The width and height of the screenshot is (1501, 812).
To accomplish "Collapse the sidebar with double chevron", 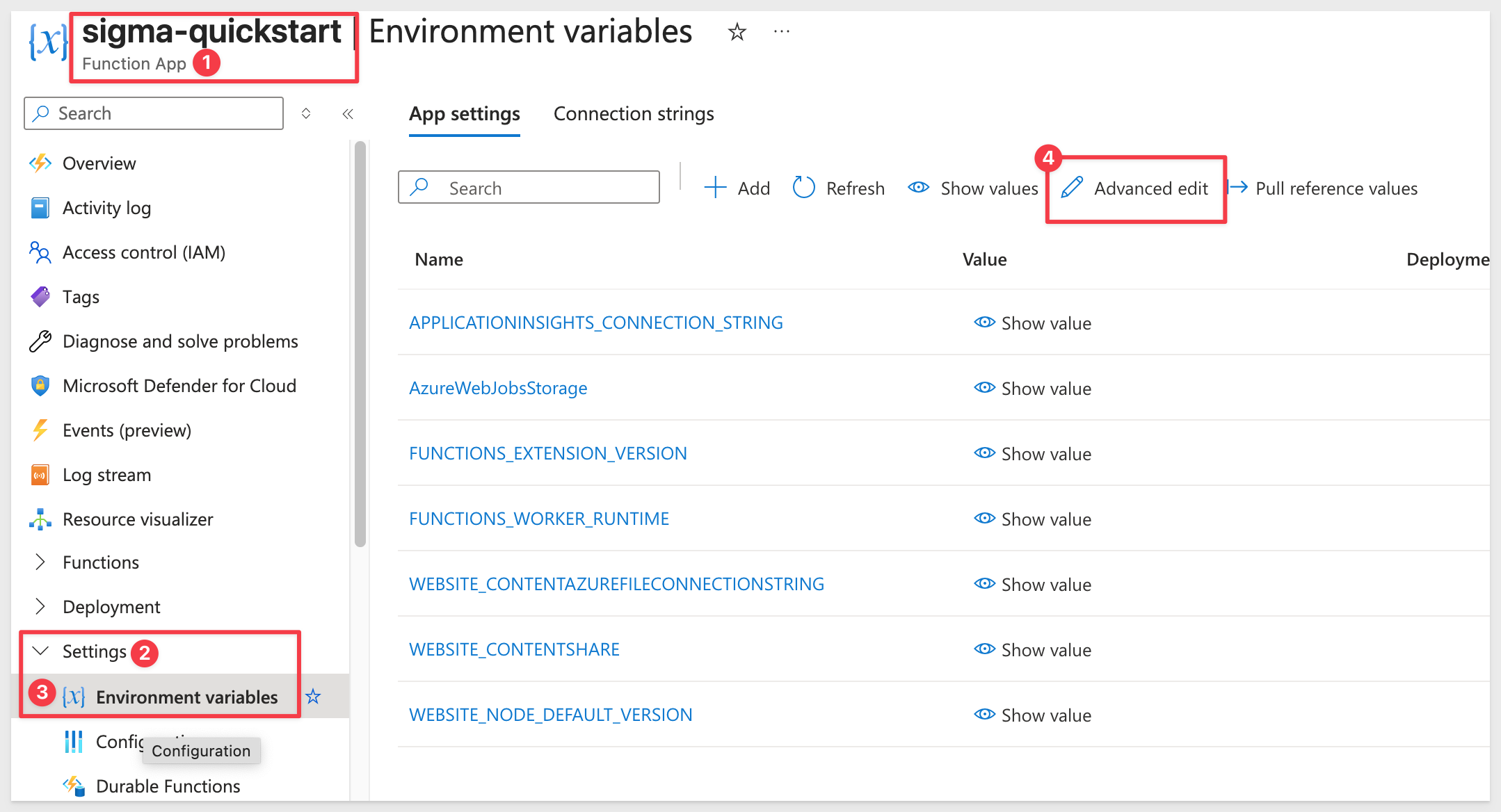I will click(x=348, y=113).
